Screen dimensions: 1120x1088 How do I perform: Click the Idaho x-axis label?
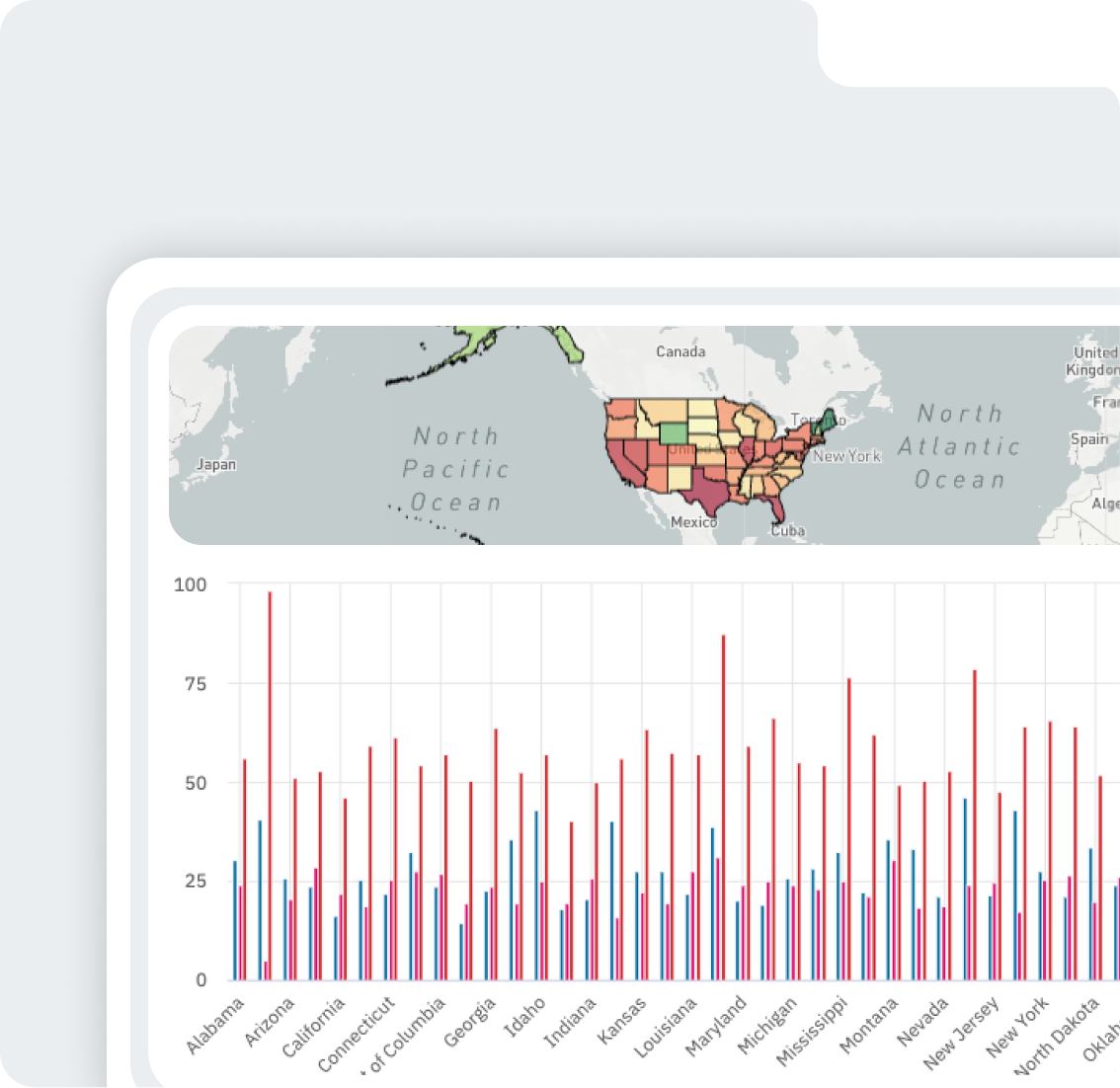[524, 1017]
